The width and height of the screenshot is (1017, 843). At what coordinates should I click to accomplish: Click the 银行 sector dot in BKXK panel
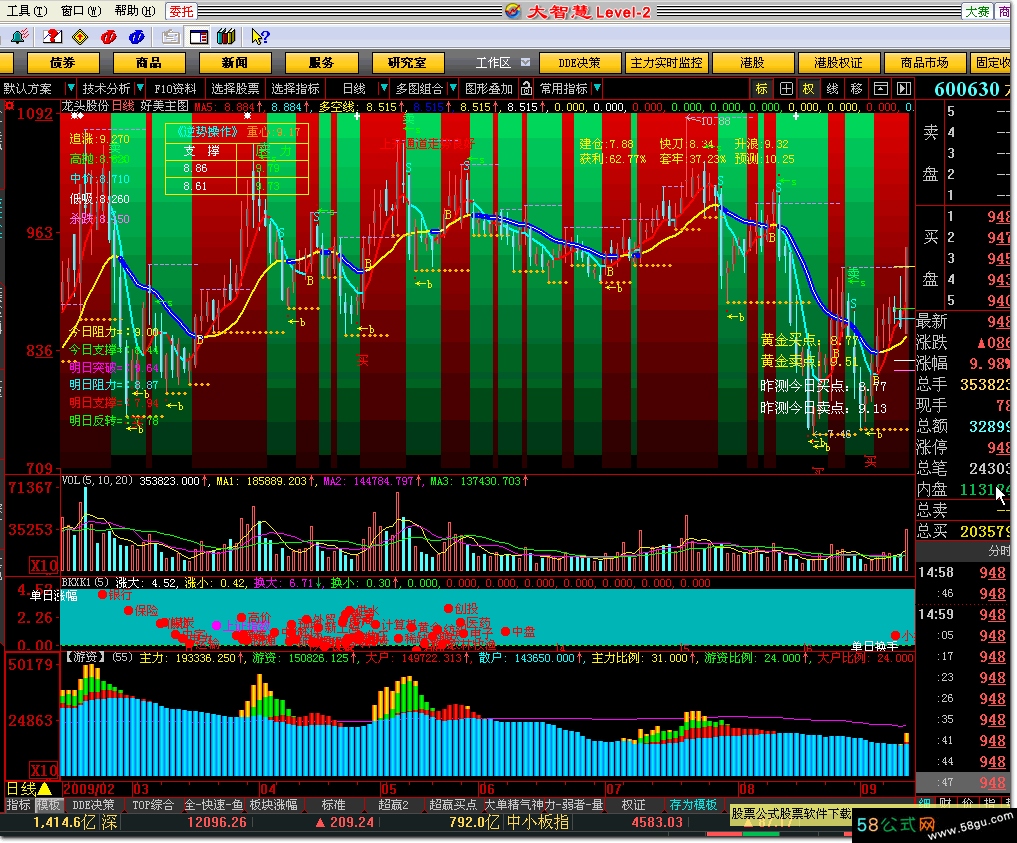click(102, 595)
